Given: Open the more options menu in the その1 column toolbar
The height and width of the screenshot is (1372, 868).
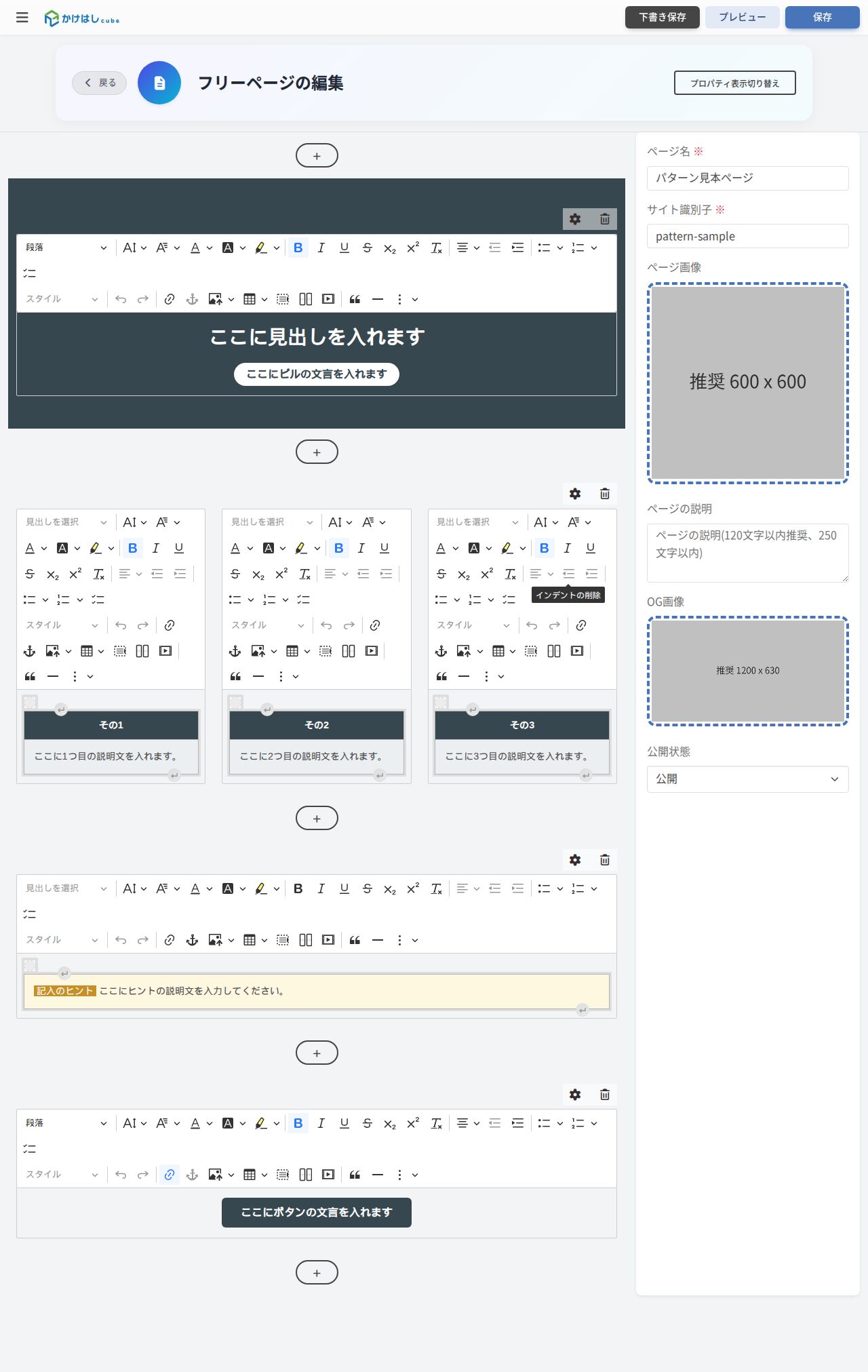Looking at the screenshot, I should (81, 676).
